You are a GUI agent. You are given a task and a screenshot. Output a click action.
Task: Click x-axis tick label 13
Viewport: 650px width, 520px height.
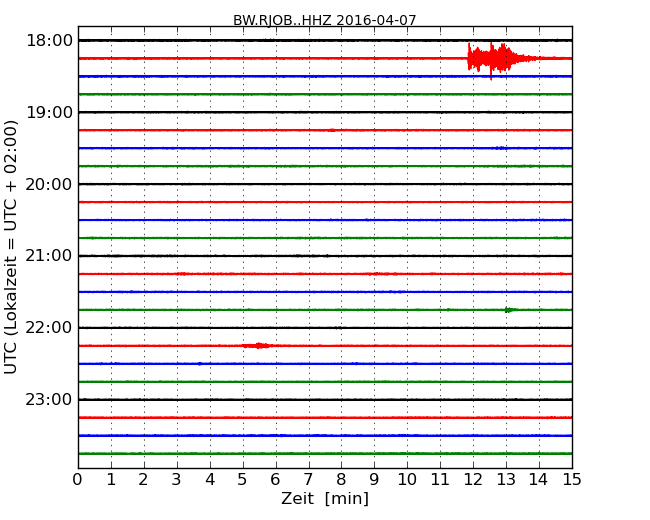click(506, 480)
